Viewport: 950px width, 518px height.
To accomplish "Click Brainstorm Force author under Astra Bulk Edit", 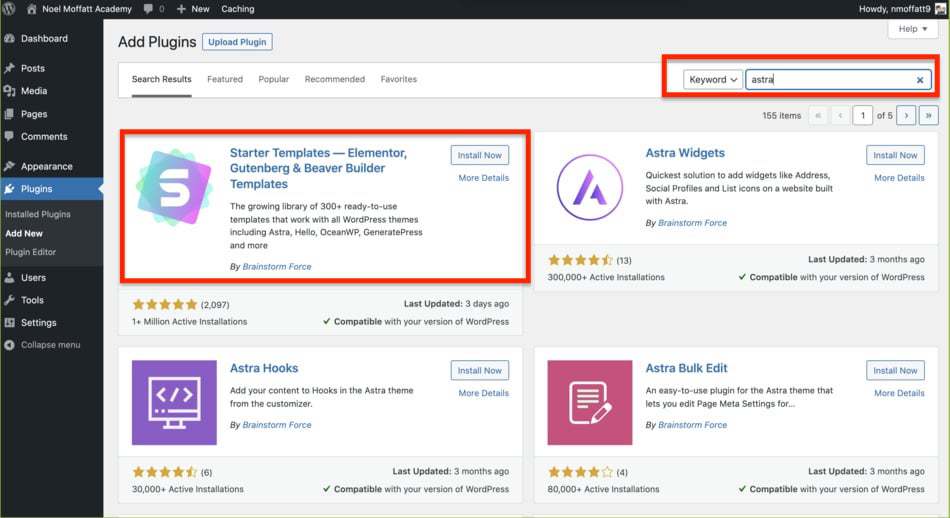I will click(693, 425).
